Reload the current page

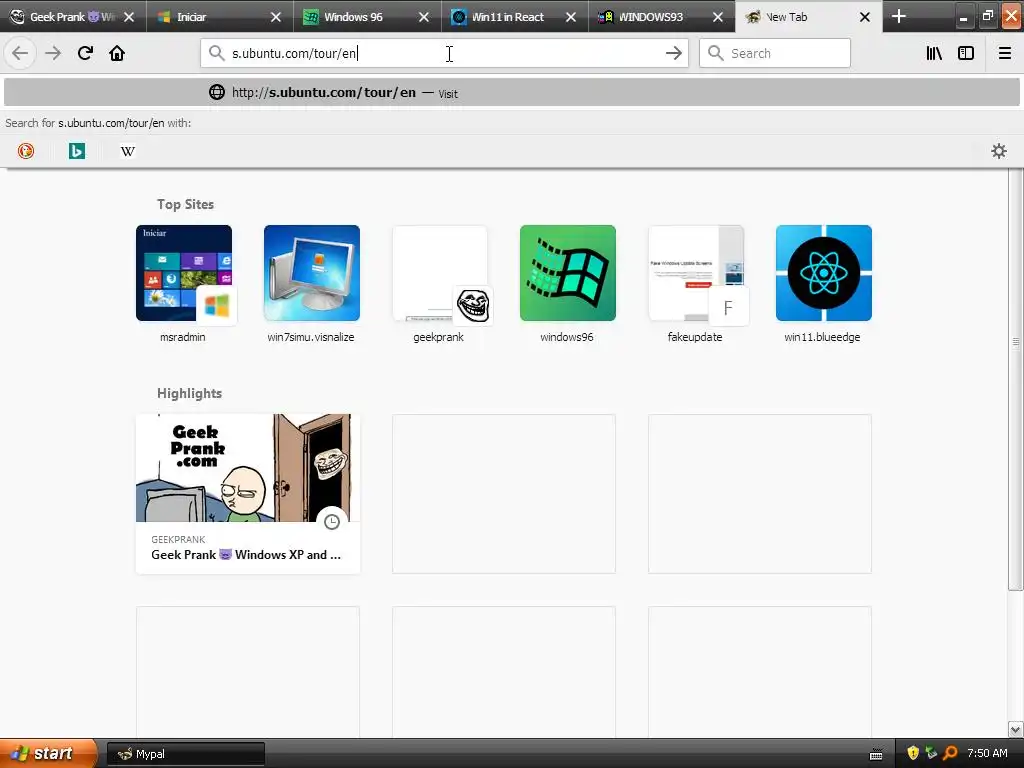(85, 53)
